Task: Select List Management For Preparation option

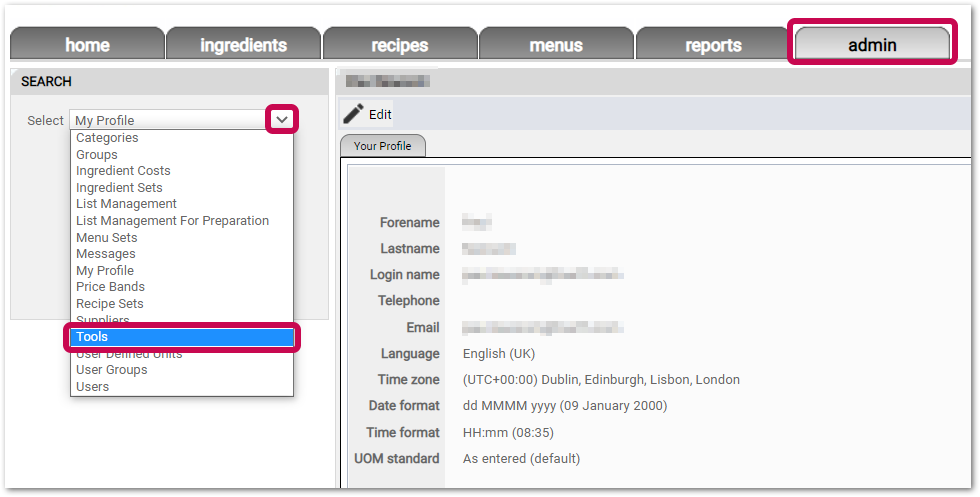Action: [x=181, y=221]
